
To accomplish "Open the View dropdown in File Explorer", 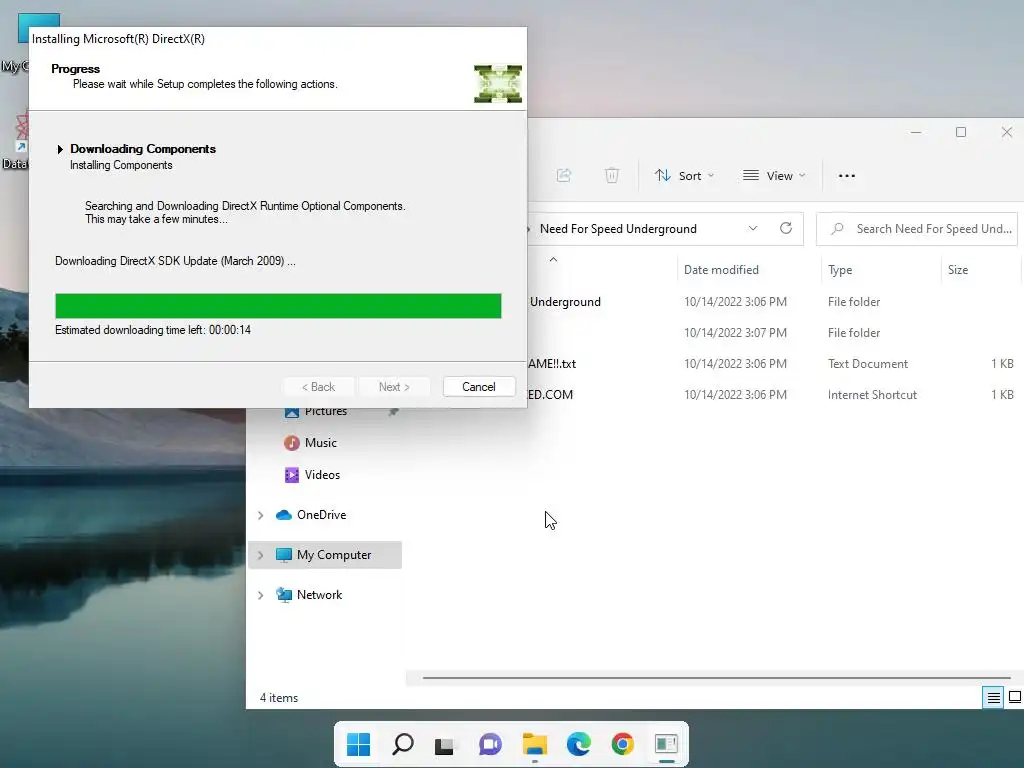I will click(x=774, y=176).
